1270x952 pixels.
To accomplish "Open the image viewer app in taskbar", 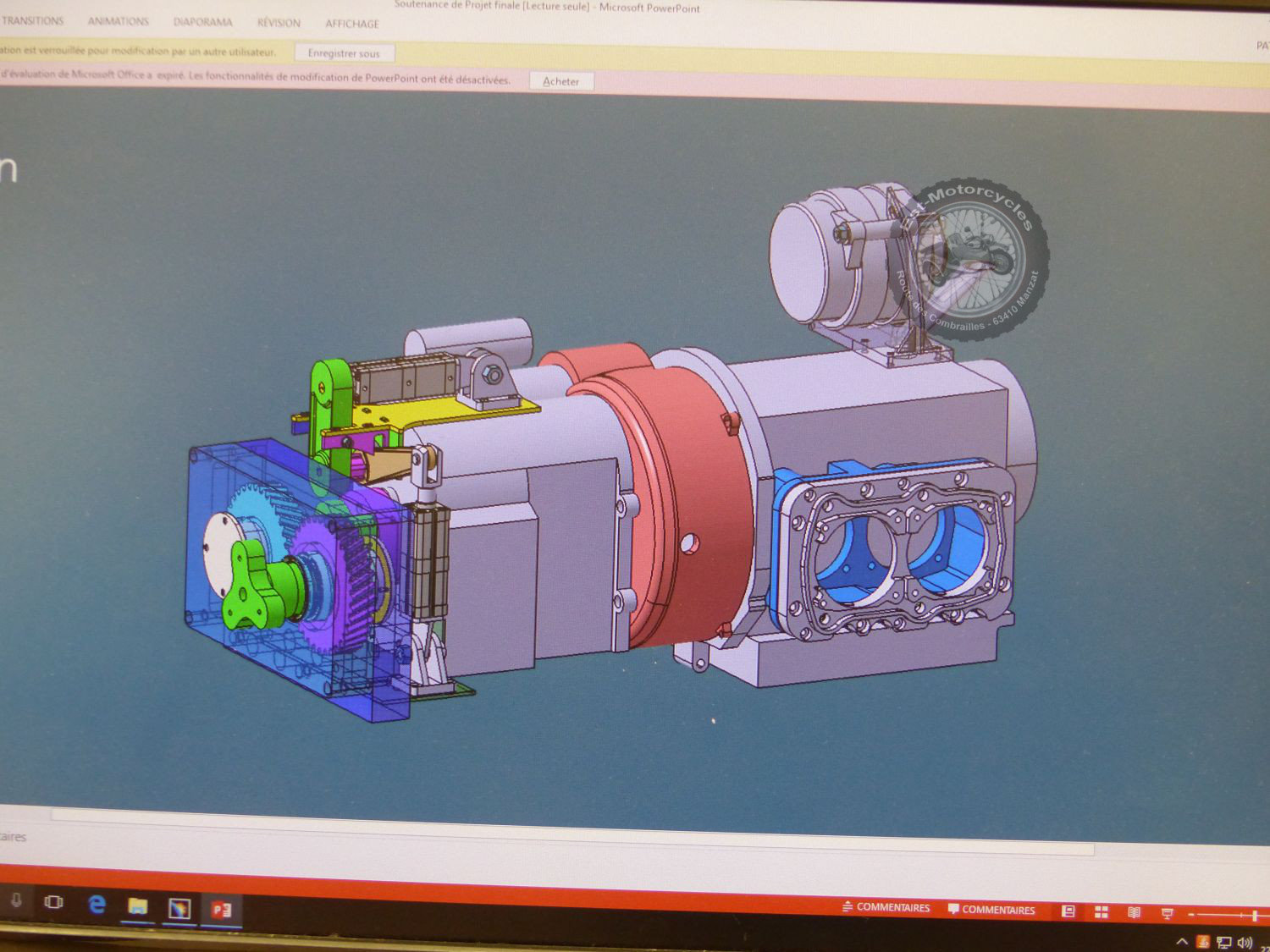I will [179, 909].
